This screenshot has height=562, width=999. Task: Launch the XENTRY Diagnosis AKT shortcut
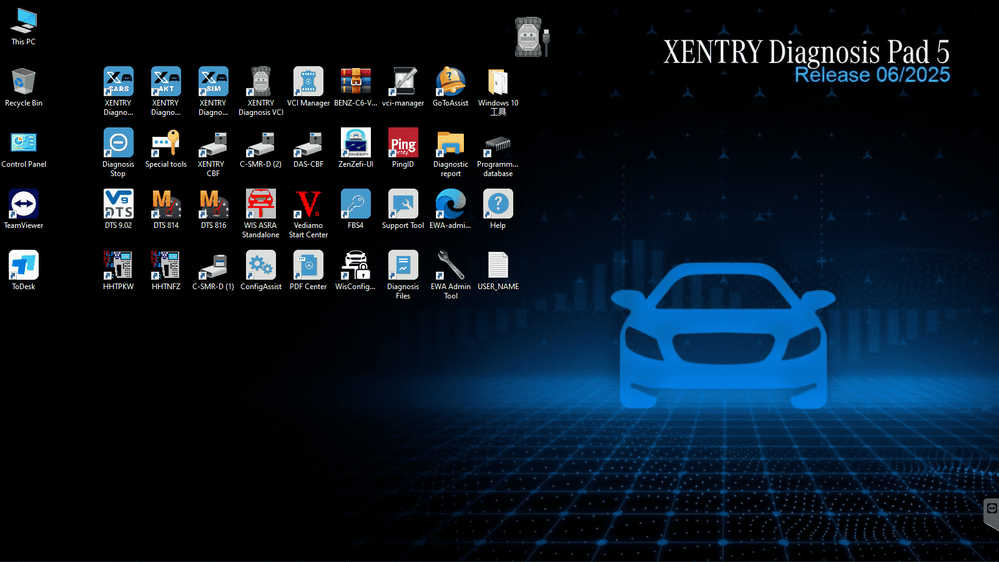[165, 82]
